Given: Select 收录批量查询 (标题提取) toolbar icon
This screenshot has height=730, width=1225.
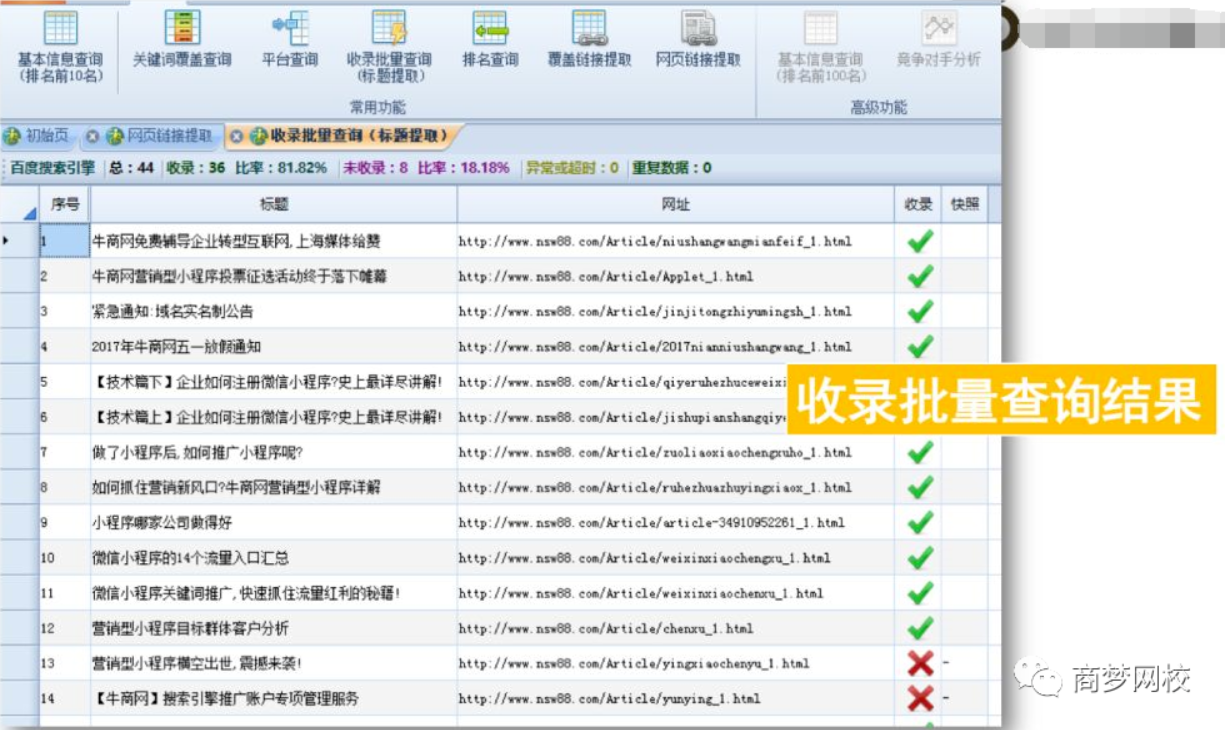Looking at the screenshot, I should tap(389, 46).
